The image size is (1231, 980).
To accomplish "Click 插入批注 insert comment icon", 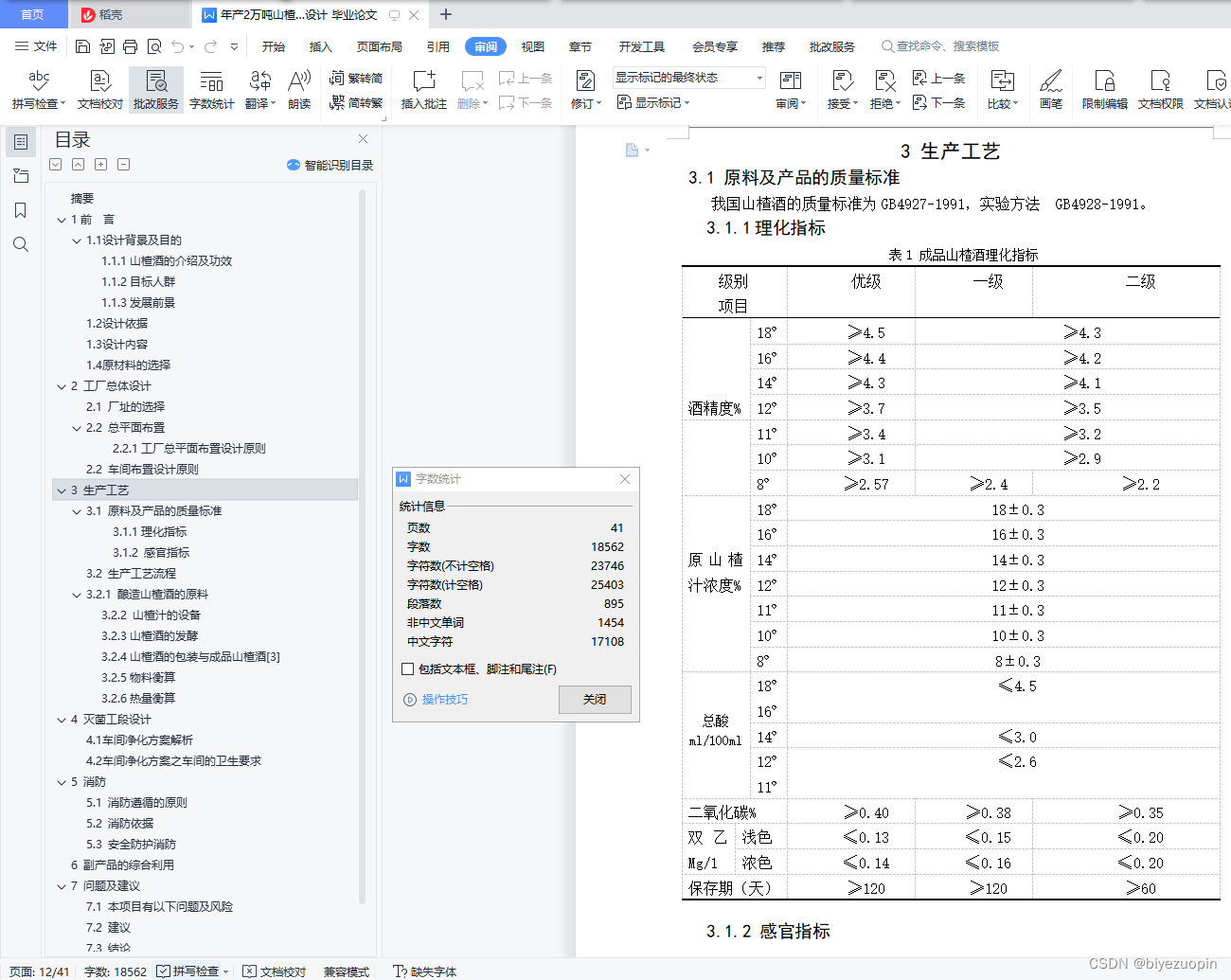I will click(x=423, y=90).
